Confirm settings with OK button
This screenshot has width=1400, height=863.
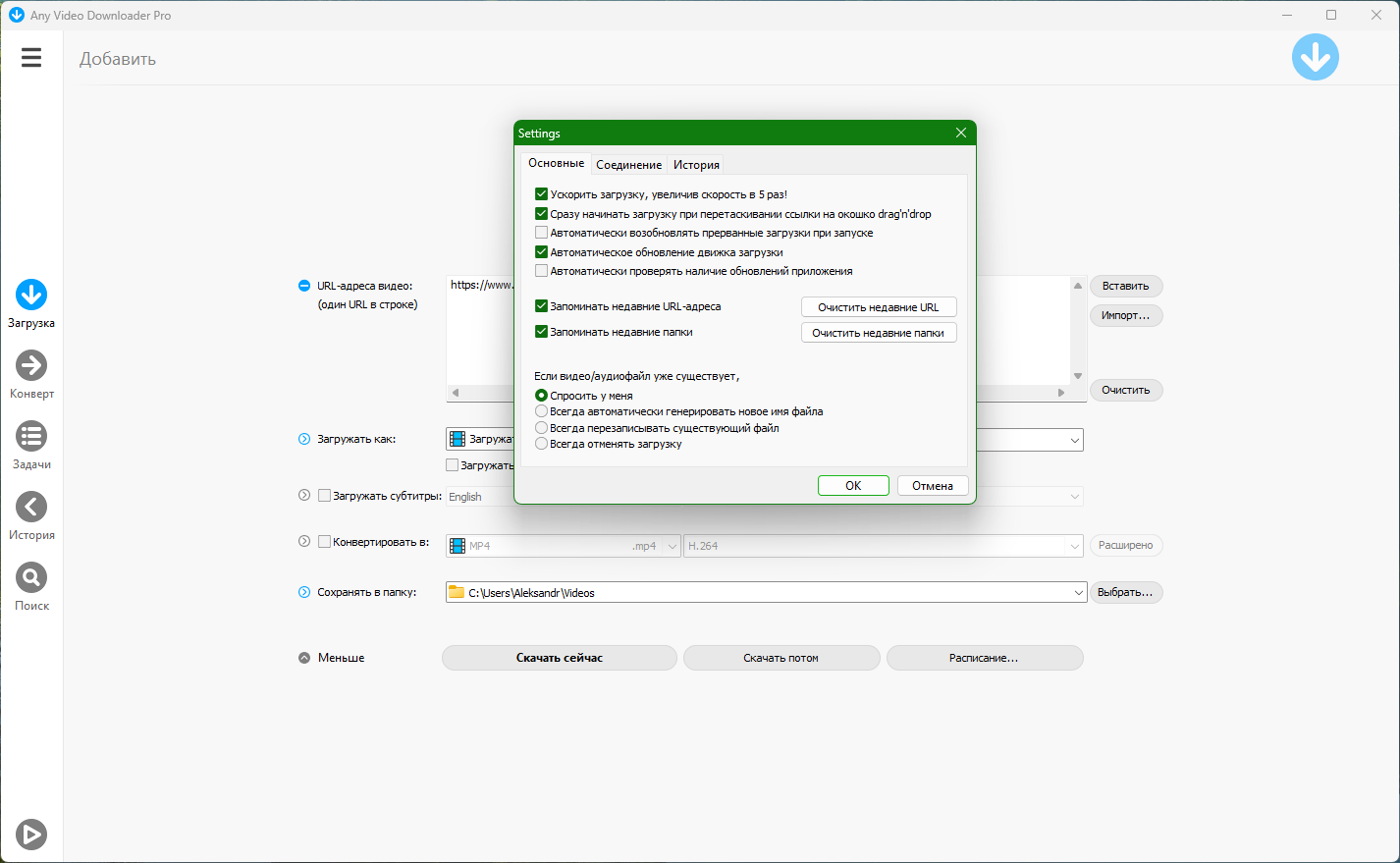[x=853, y=486]
